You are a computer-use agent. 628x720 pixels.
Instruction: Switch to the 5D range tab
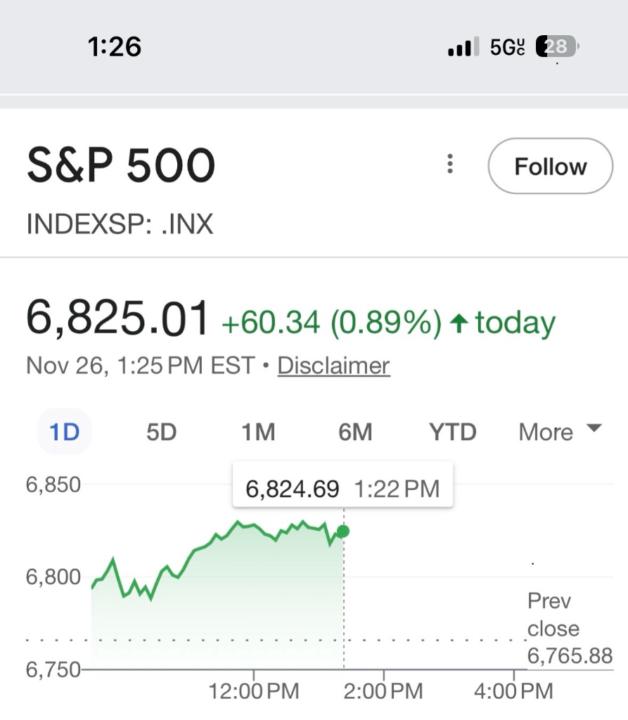coord(161,433)
